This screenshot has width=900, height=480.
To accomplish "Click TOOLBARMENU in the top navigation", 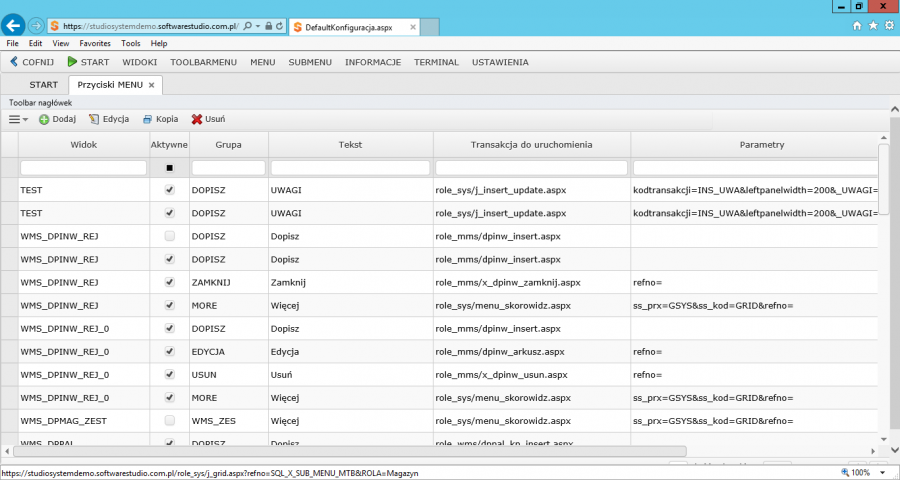I will (203, 62).
